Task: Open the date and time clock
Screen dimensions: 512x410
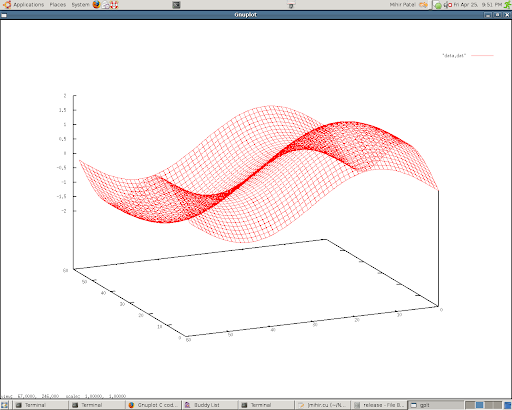Action: [x=477, y=5]
